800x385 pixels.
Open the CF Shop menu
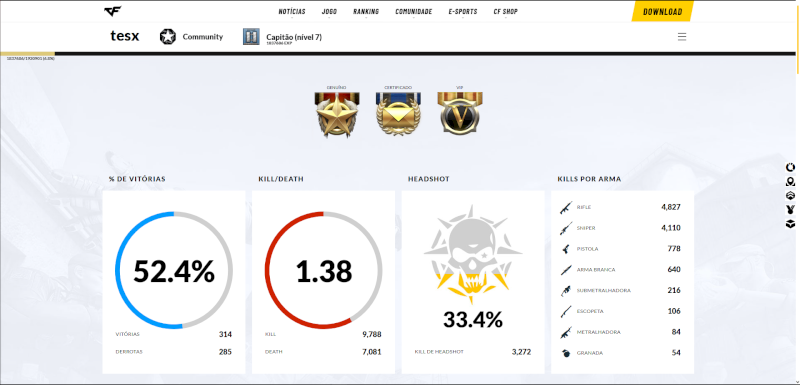[505, 11]
